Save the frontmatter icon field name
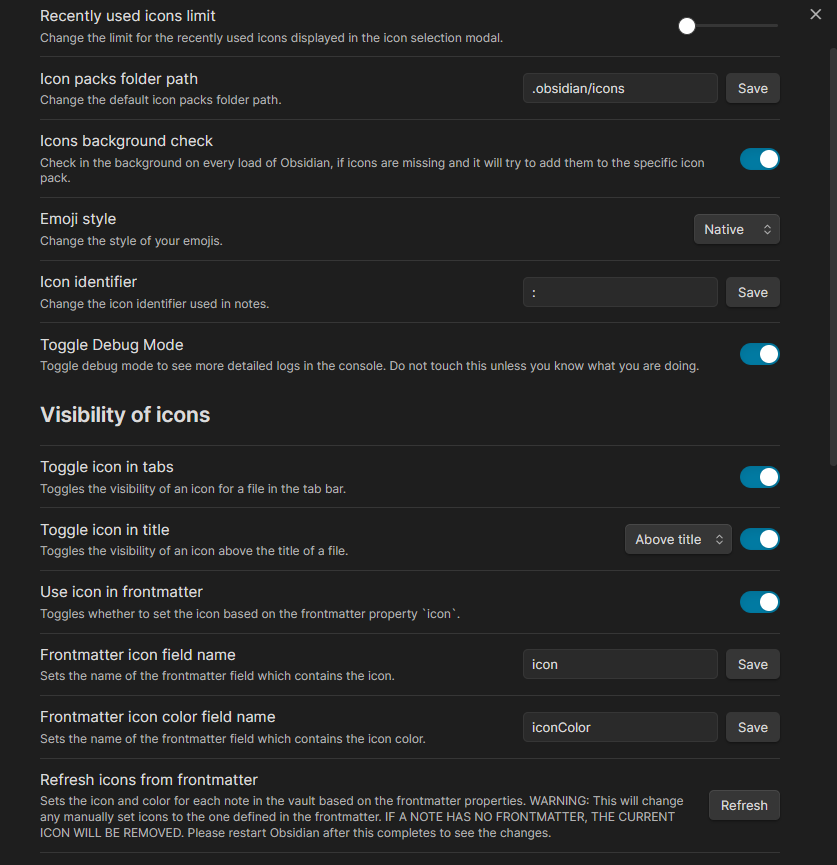The height and width of the screenshot is (865, 837). coord(752,664)
